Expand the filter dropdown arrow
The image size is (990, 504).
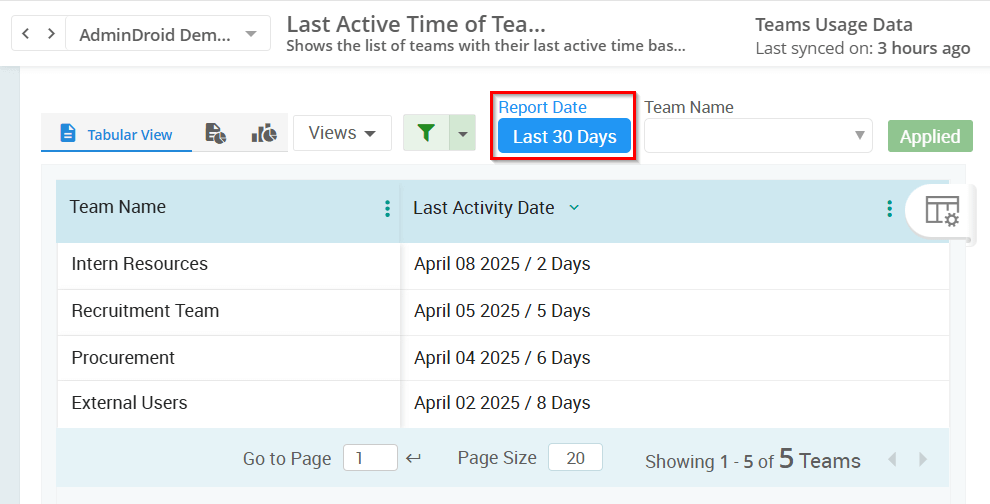462,133
